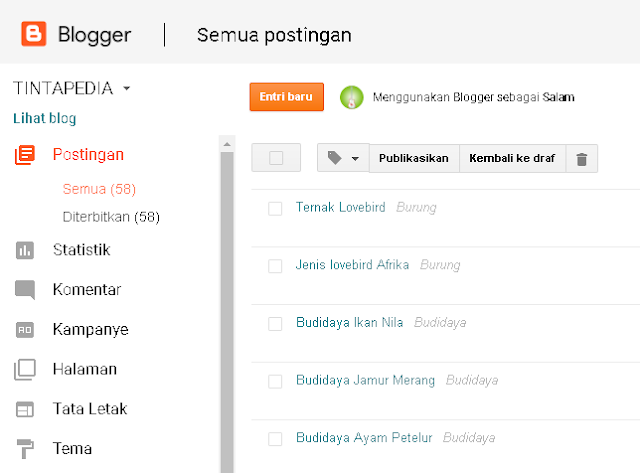Click the sidebar scrollbar up arrow
This screenshot has width=640, height=473.
tap(227, 144)
